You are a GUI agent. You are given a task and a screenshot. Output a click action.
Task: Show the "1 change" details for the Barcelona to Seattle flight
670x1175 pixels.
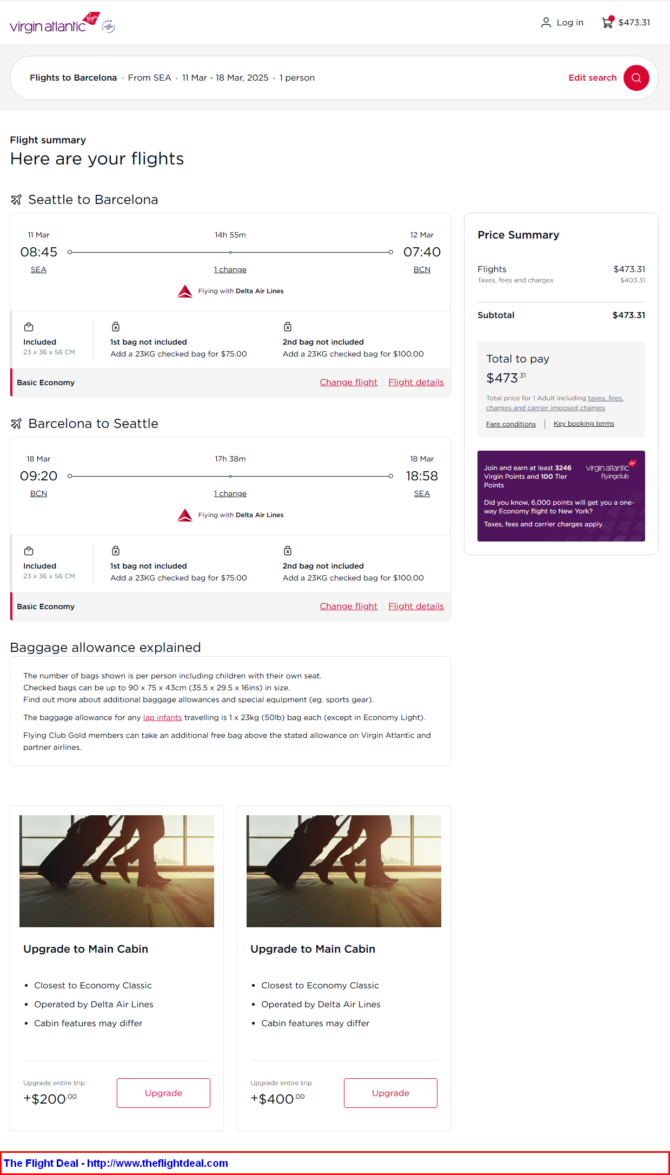(230, 494)
